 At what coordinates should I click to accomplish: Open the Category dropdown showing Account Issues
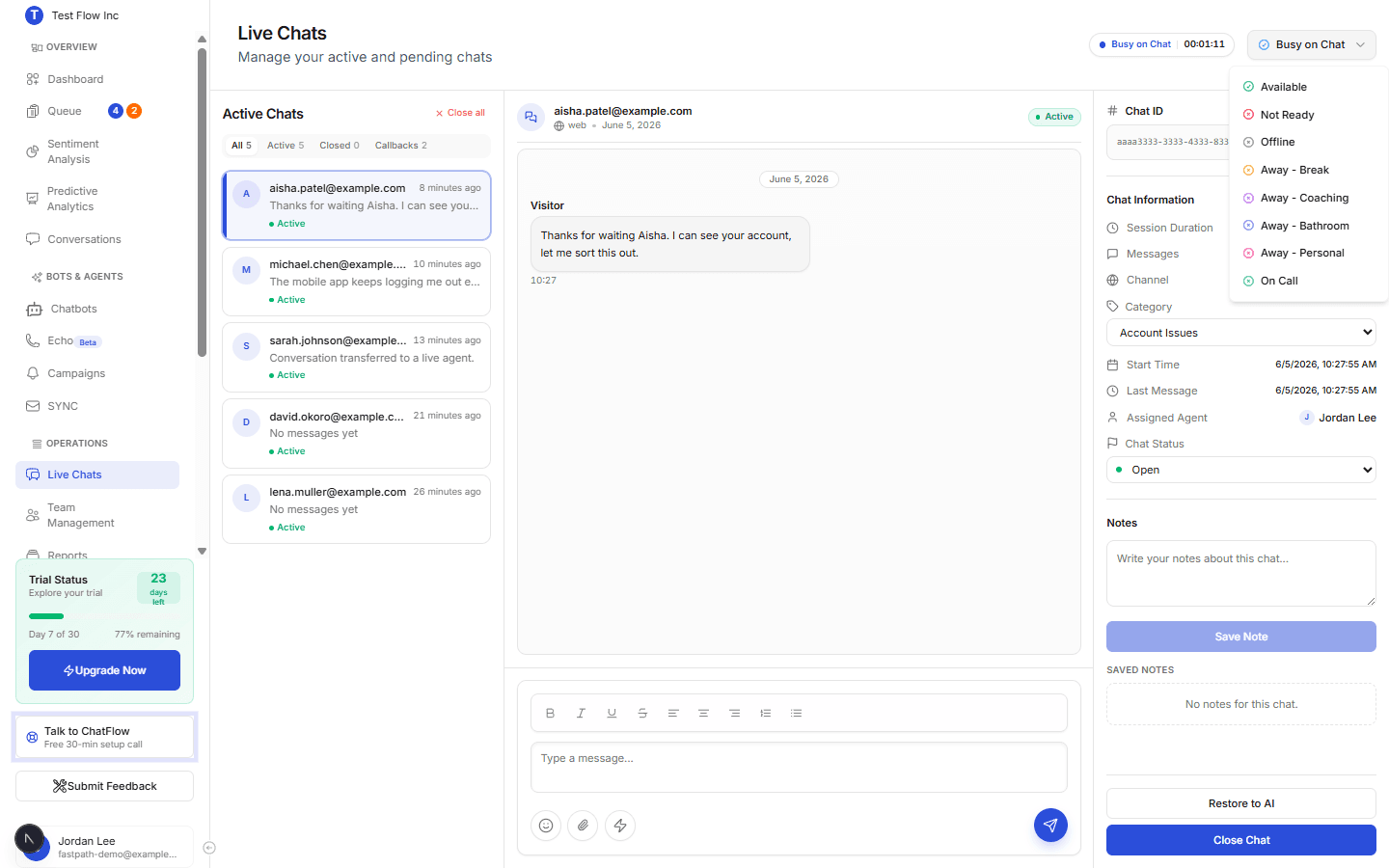[x=1241, y=333]
